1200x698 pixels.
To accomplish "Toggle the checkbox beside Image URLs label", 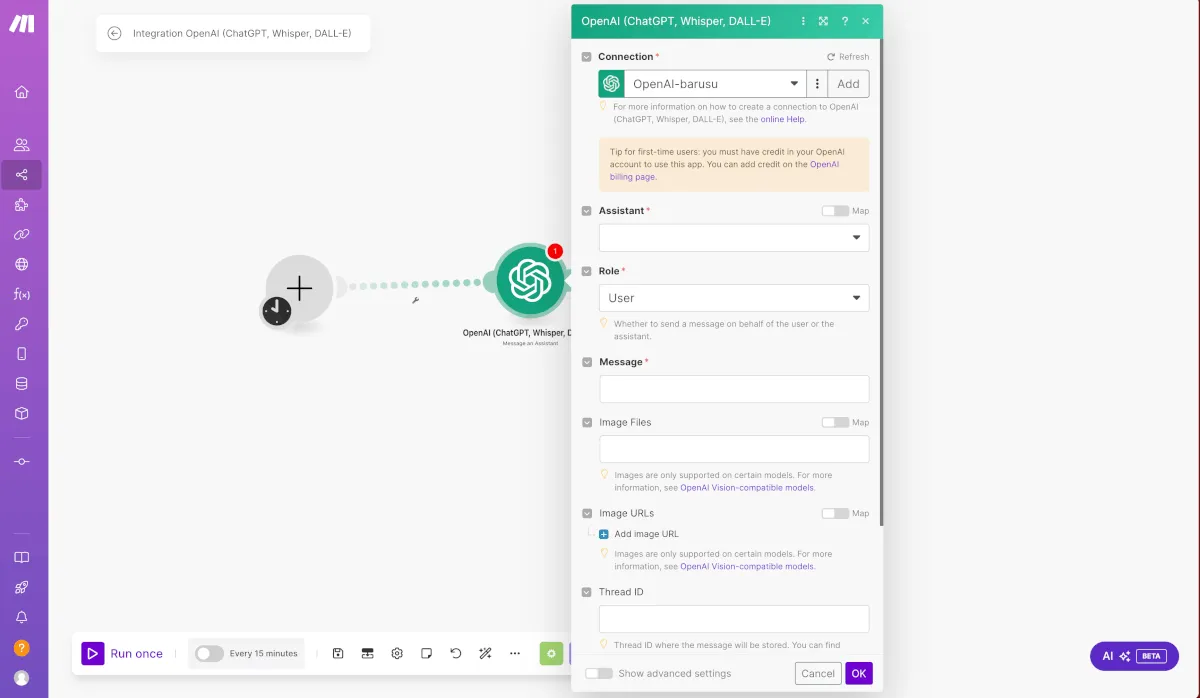I will point(587,513).
